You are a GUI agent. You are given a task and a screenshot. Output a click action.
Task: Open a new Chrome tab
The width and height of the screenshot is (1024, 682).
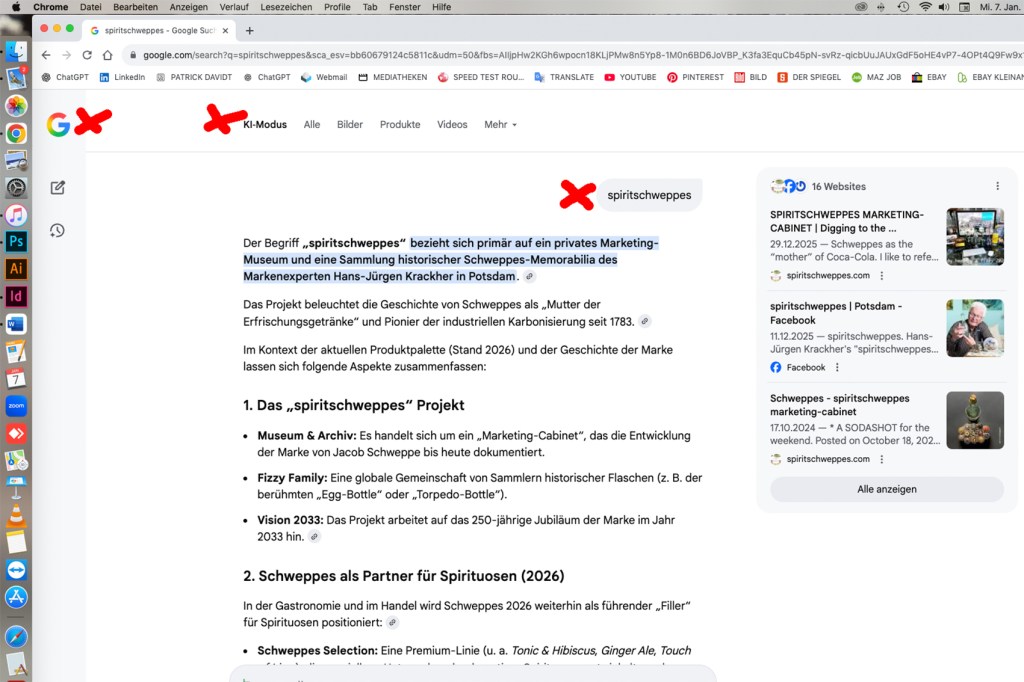(250, 31)
